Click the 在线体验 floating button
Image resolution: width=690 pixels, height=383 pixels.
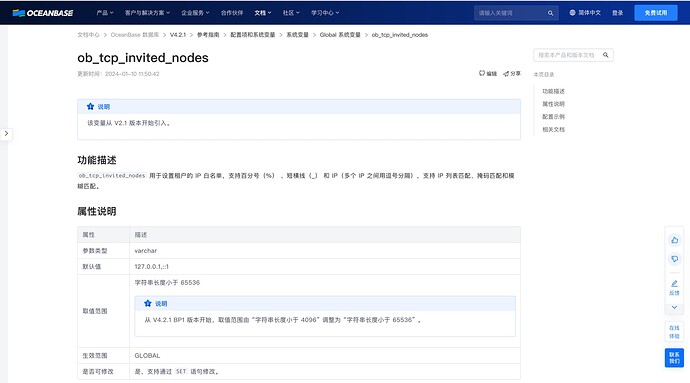(x=674, y=332)
